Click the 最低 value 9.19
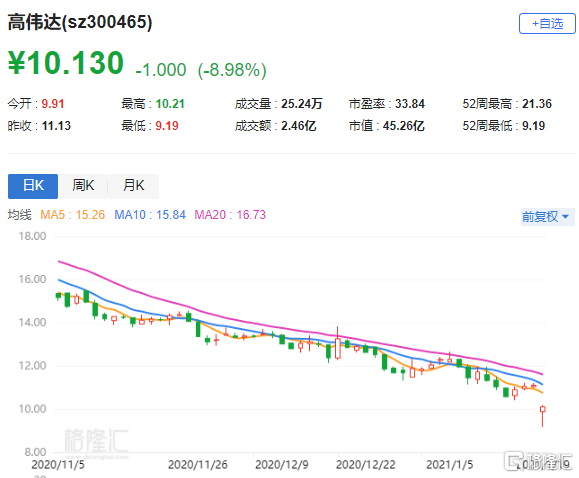579x478 pixels. click(x=167, y=126)
